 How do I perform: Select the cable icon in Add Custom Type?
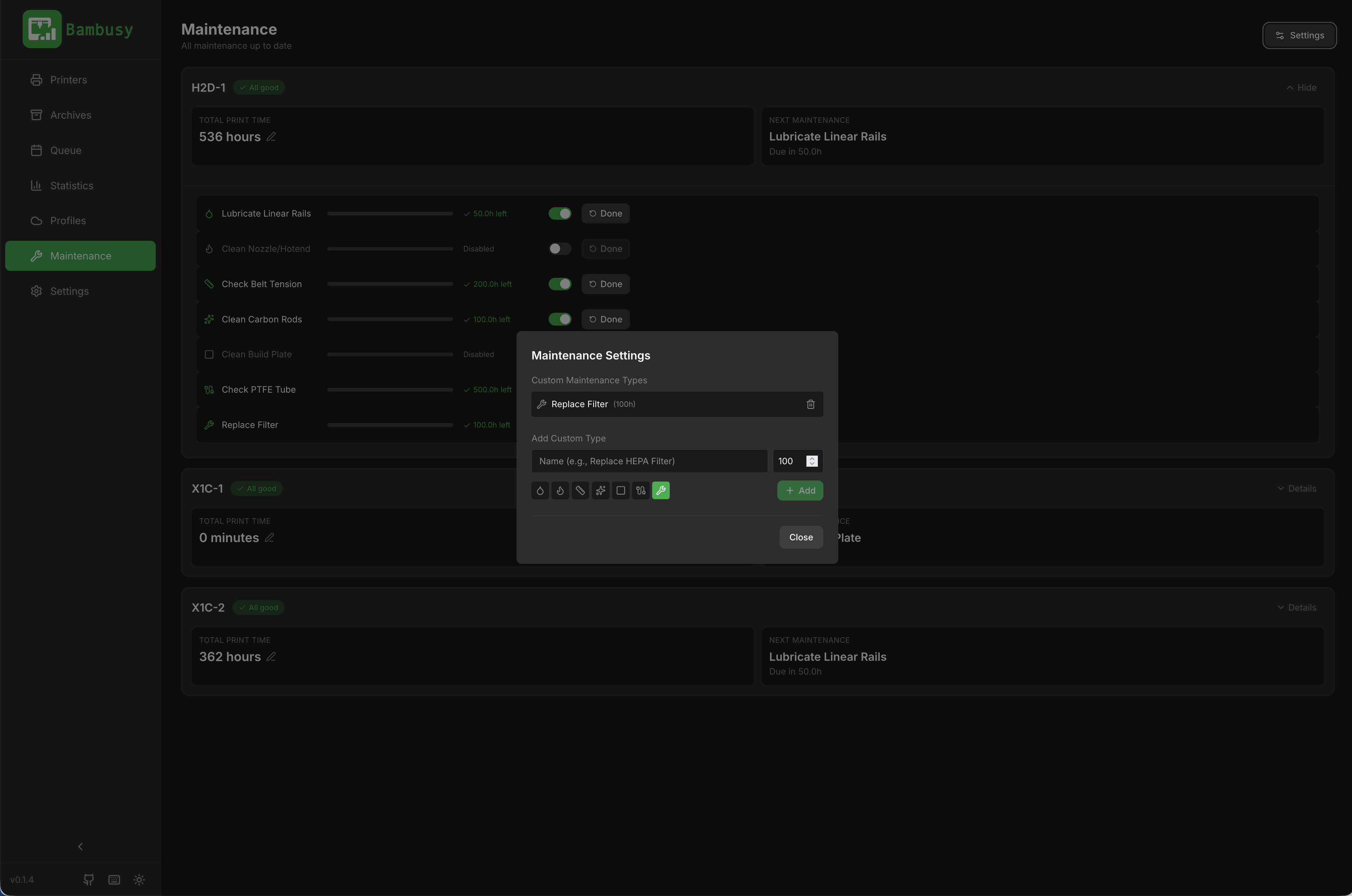(641, 490)
